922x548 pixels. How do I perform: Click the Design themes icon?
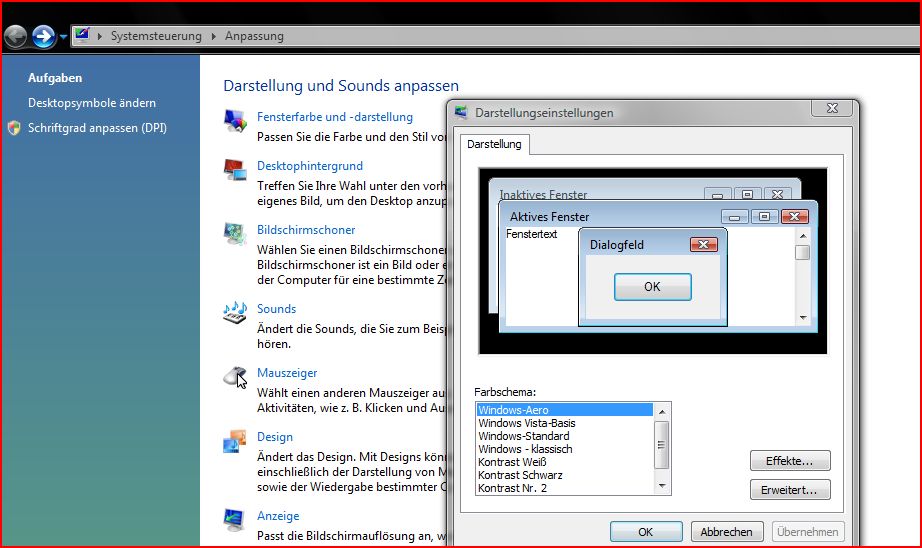[235, 440]
